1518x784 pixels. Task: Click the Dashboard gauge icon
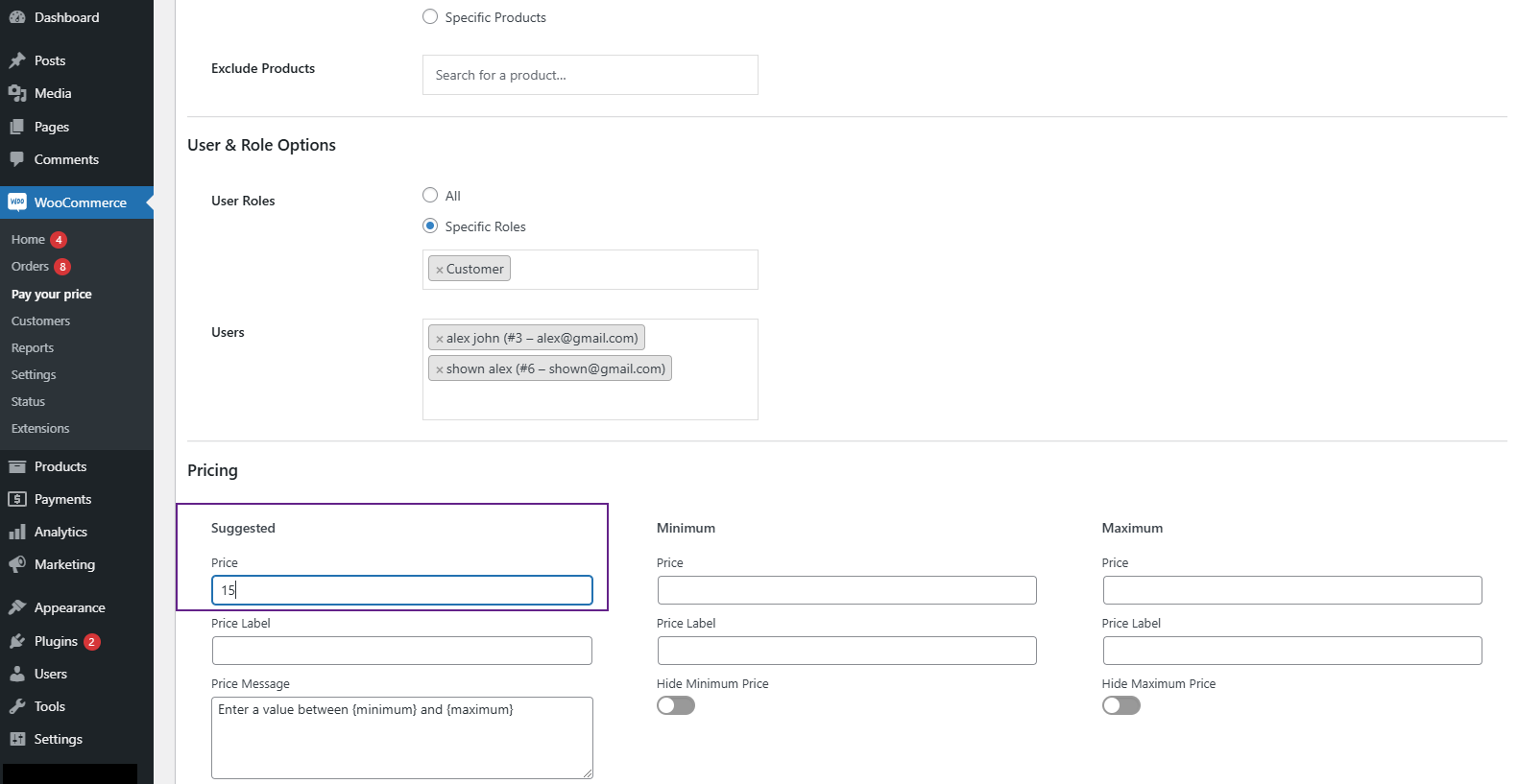pyautogui.click(x=17, y=17)
